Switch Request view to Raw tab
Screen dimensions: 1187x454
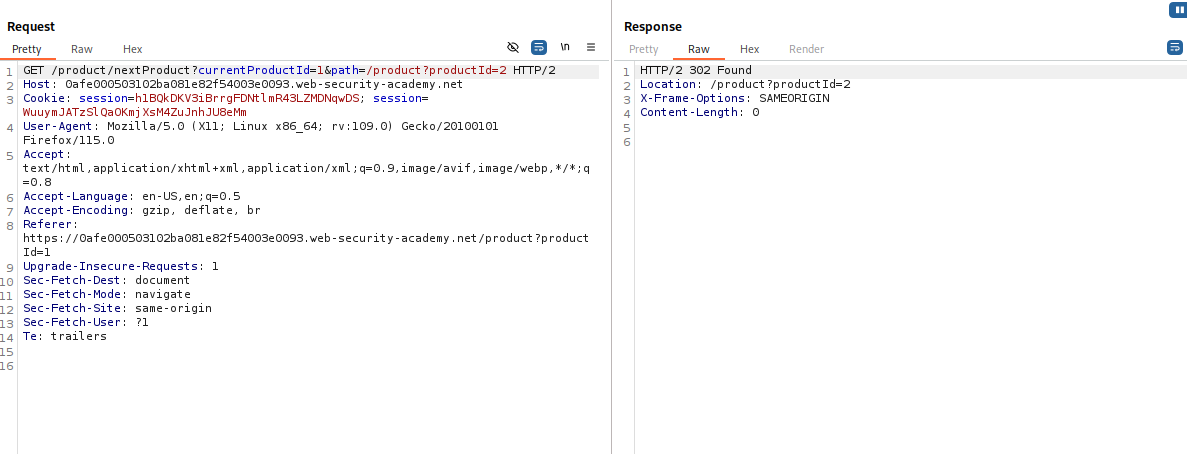82,49
